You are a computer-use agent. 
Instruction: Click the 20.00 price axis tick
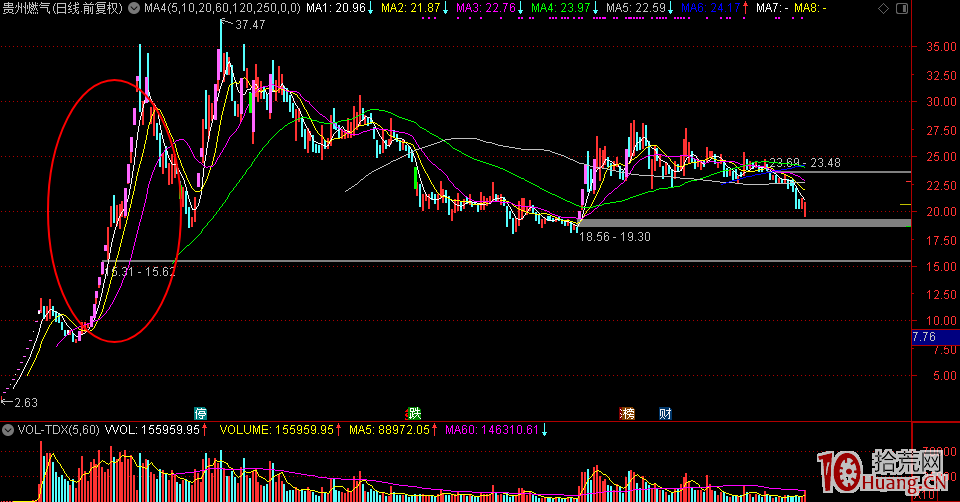(x=942, y=212)
